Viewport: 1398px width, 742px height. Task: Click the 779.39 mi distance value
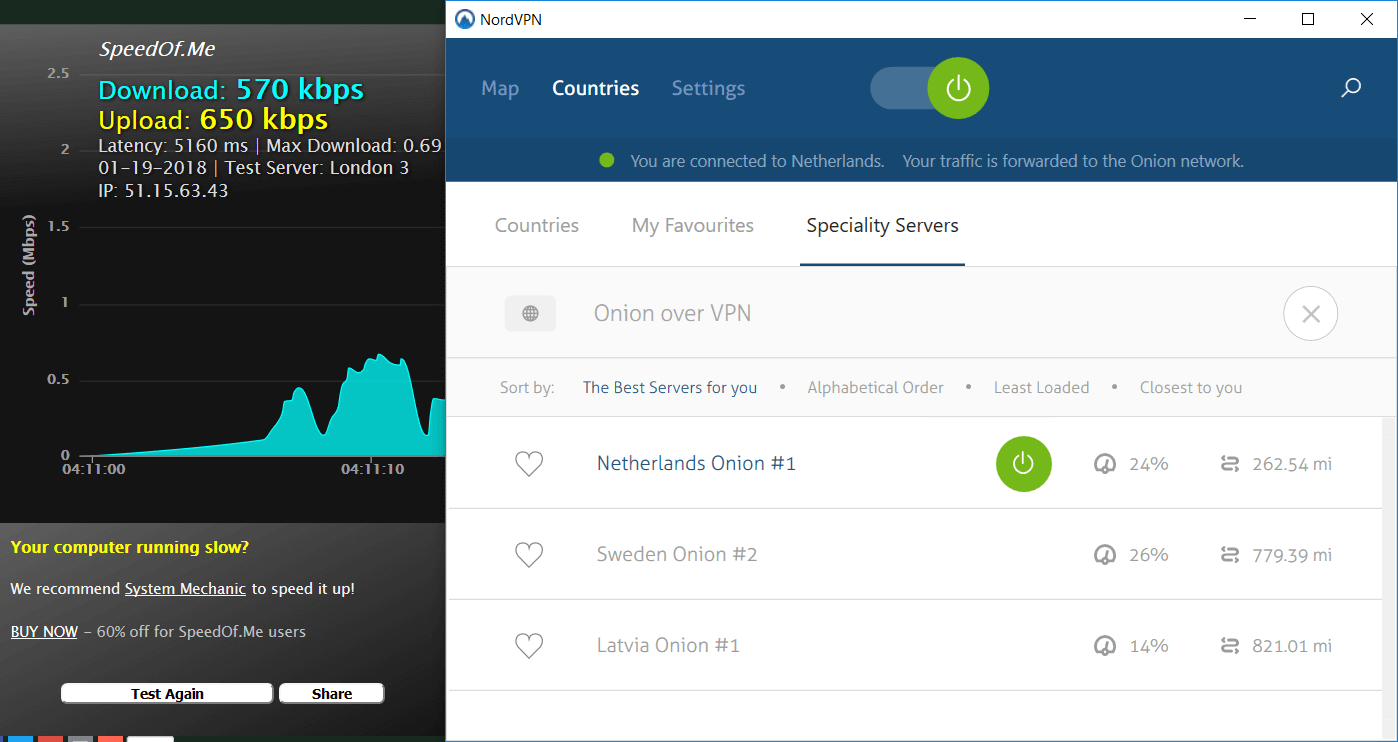pyautogui.click(x=1292, y=555)
